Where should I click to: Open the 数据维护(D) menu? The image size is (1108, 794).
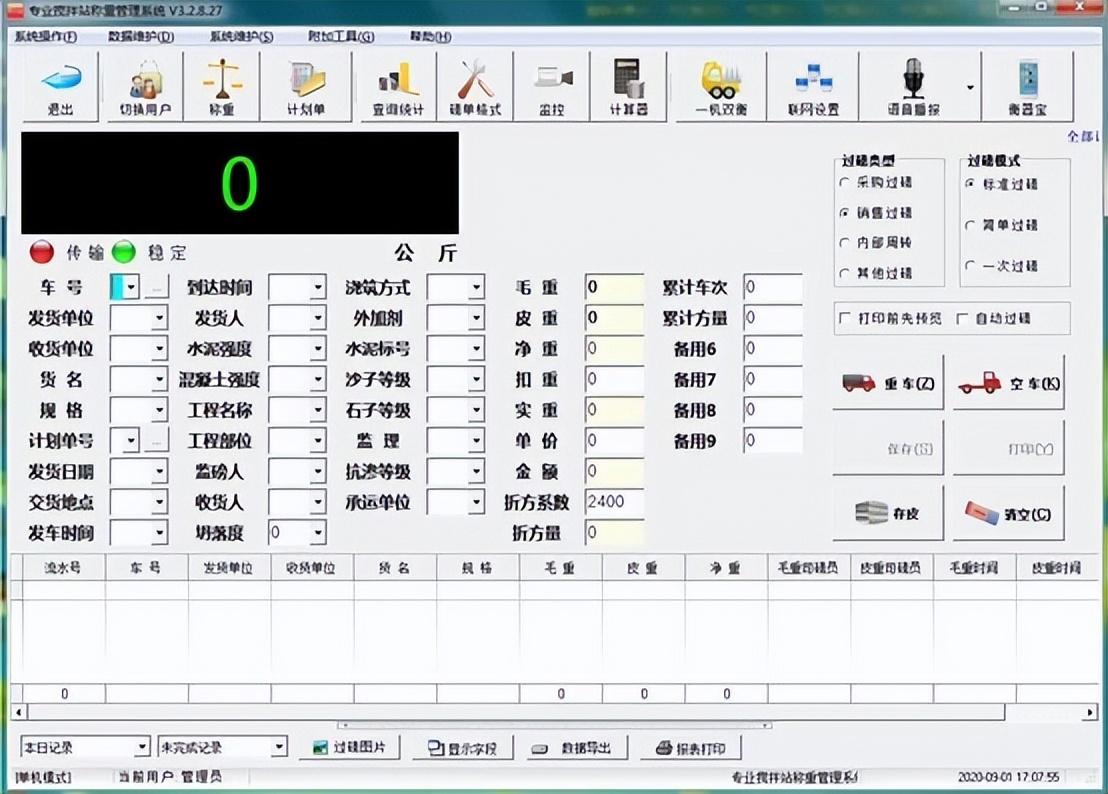pos(141,36)
